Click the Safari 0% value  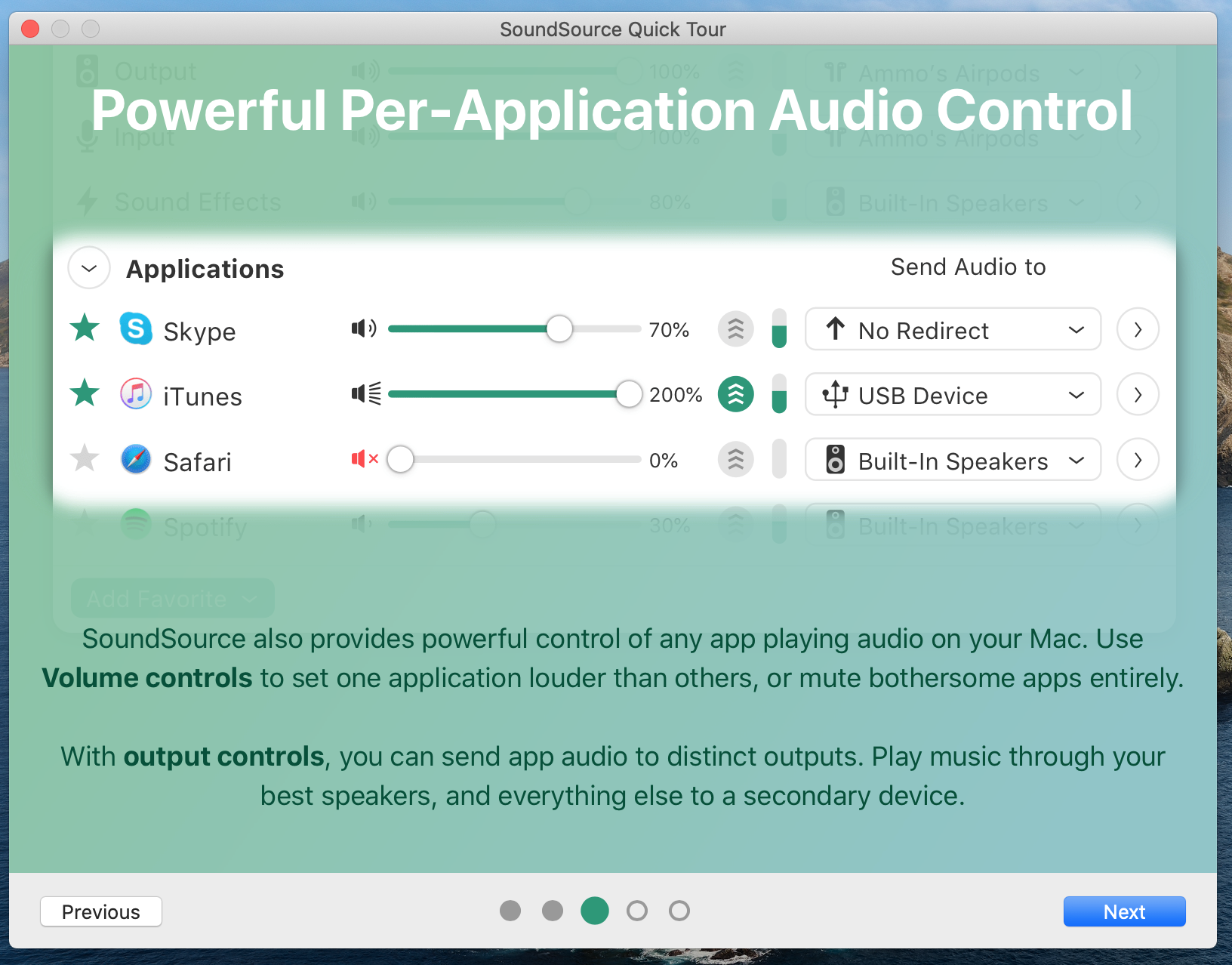664,460
